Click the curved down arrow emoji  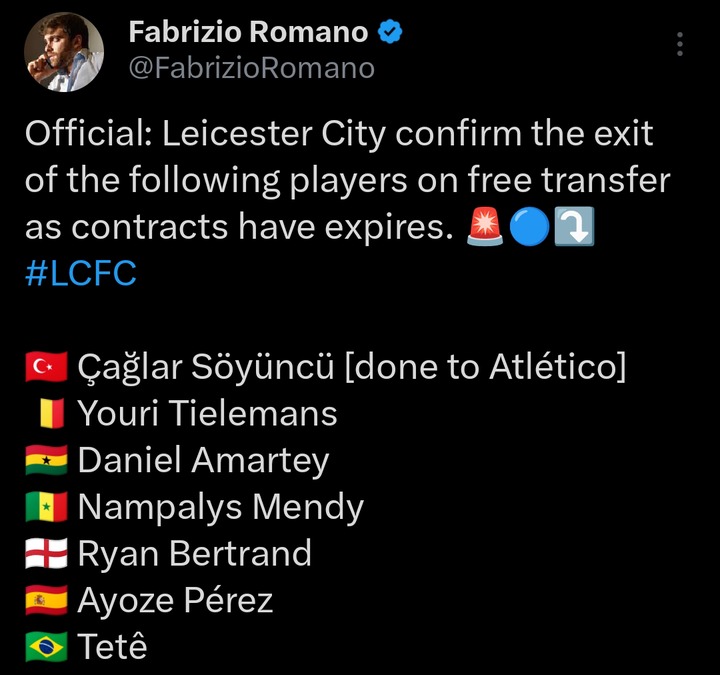[573, 227]
